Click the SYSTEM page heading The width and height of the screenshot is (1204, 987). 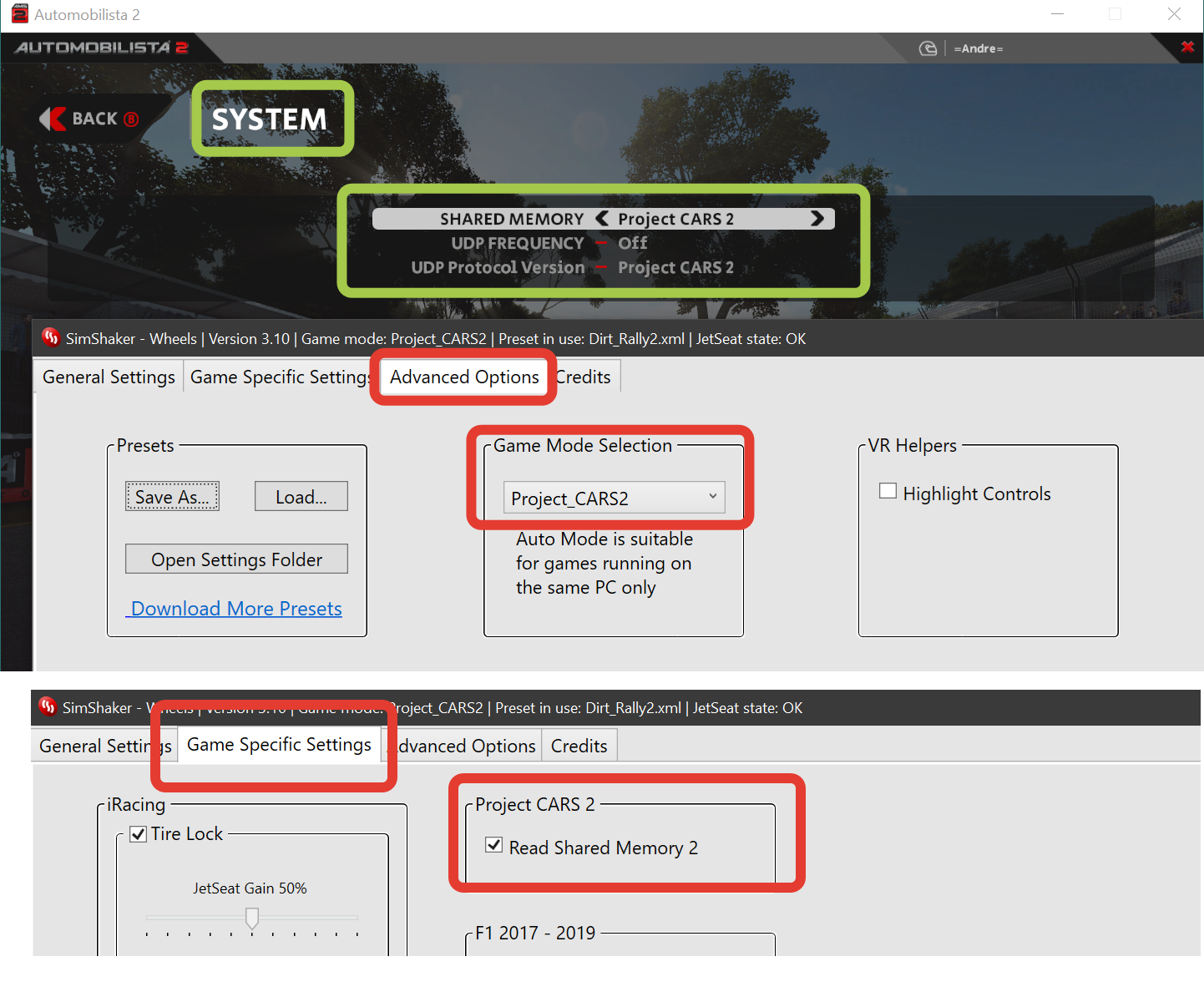(x=269, y=119)
